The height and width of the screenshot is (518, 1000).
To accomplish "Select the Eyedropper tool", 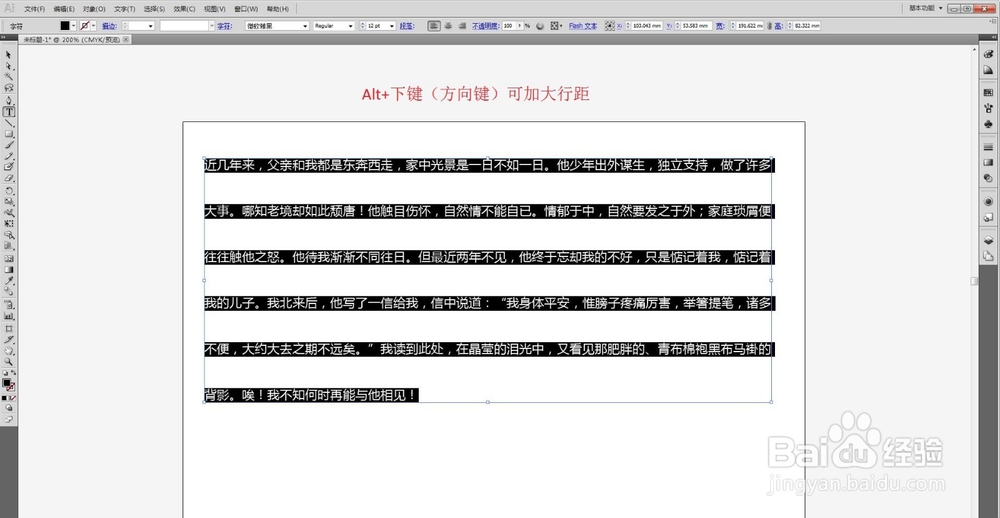I will point(9,280).
